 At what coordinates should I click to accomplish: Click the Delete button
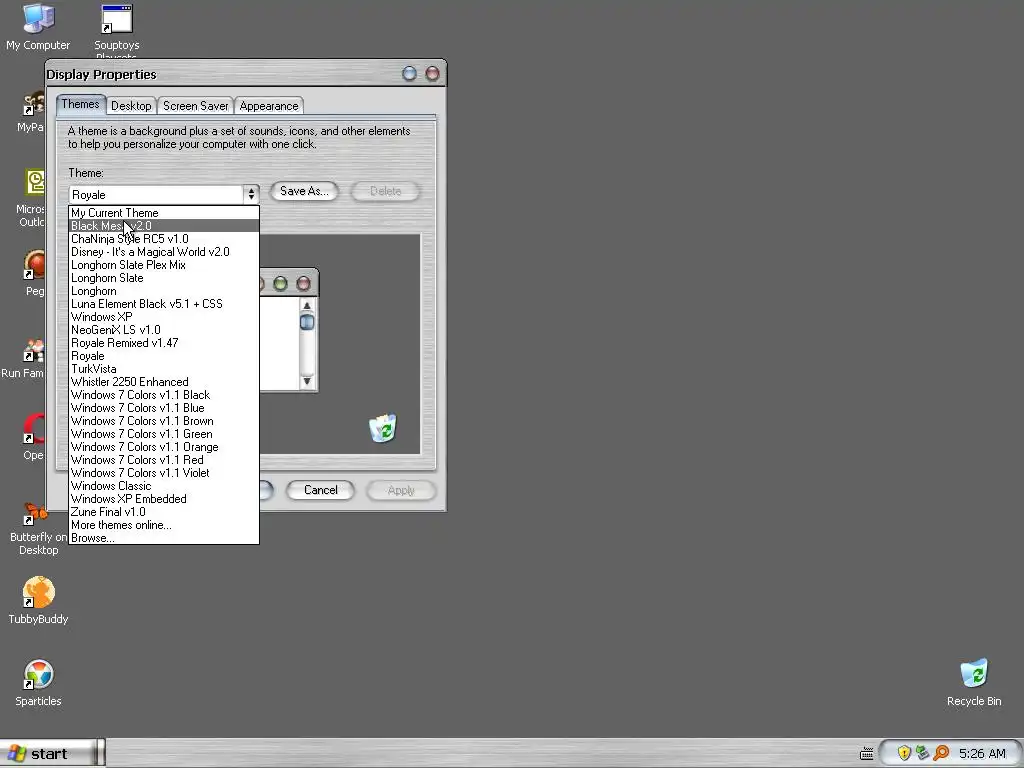point(385,191)
